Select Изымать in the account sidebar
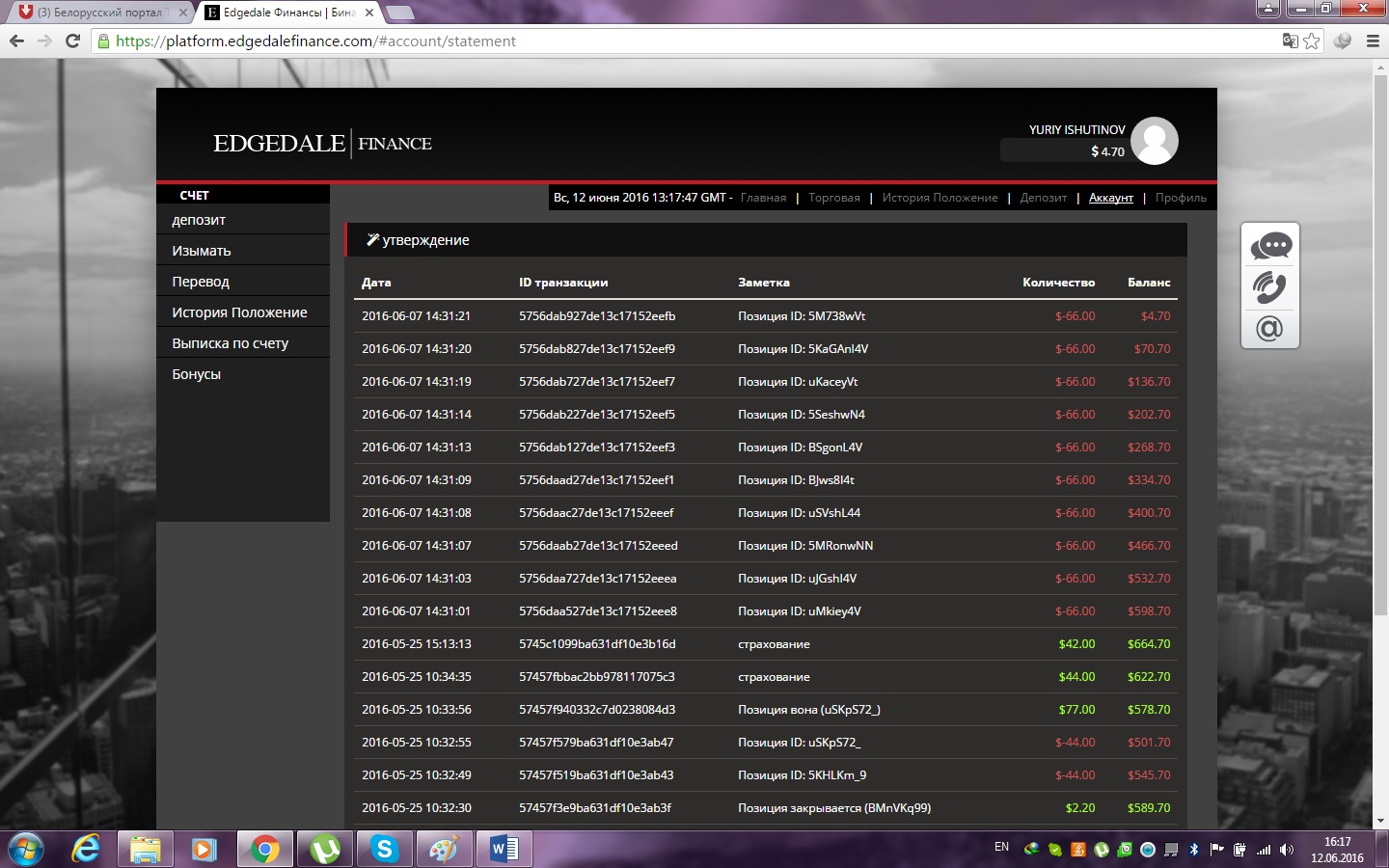Viewport: 1389px width, 868px height. point(202,251)
